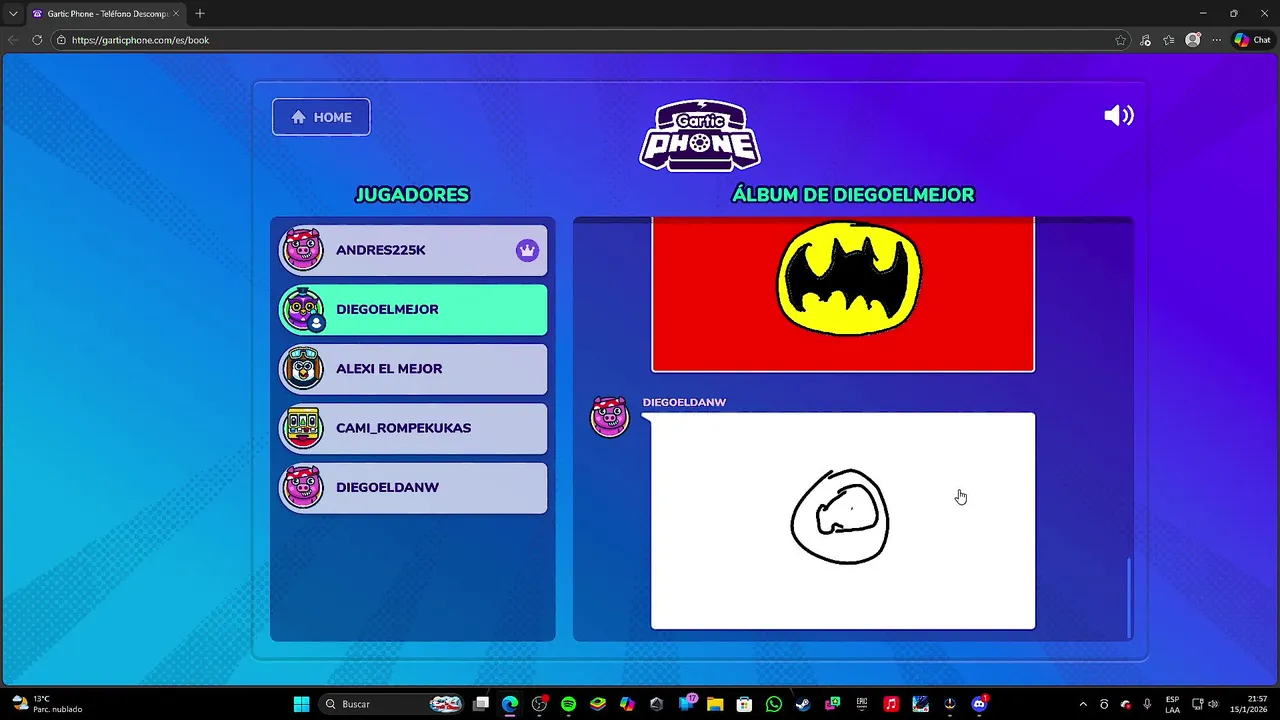This screenshot has width=1280, height=720.
Task: Mute the game sound speaker icon
Action: tap(1118, 116)
